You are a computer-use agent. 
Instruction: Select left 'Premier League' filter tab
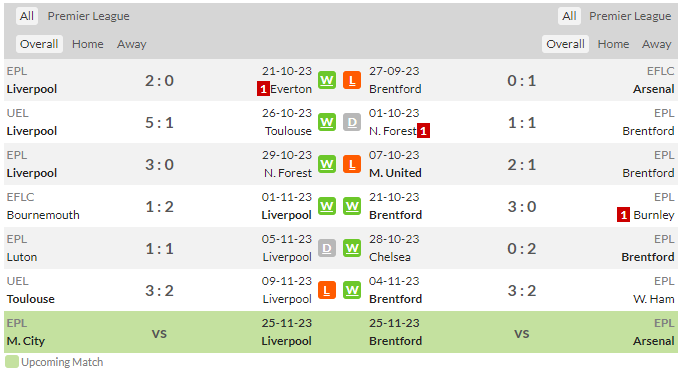pyautogui.click(x=89, y=16)
